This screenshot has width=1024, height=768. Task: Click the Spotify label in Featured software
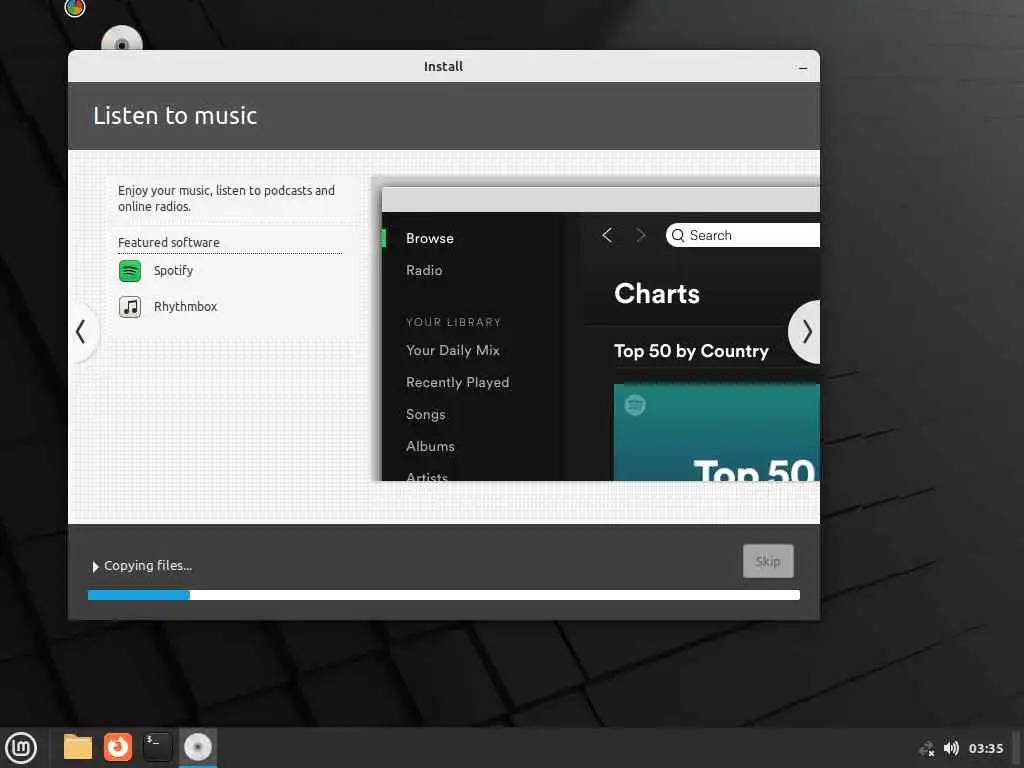pyautogui.click(x=173, y=270)
